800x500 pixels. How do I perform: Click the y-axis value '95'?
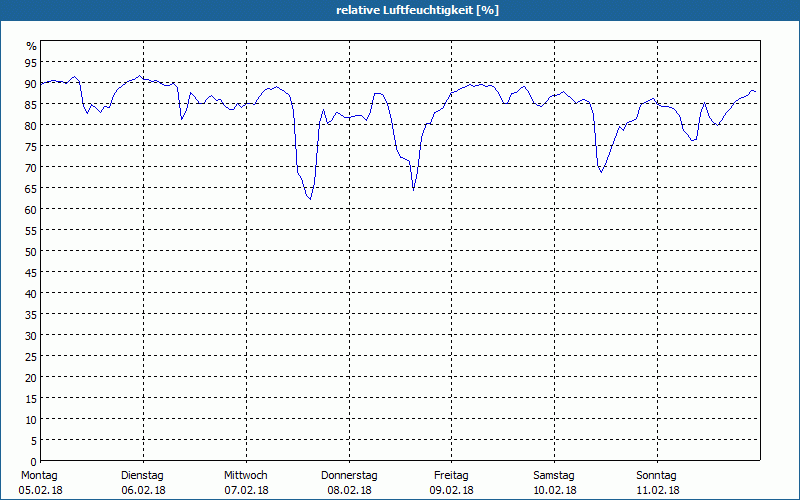pyautogui.click(x=31, y=63)
